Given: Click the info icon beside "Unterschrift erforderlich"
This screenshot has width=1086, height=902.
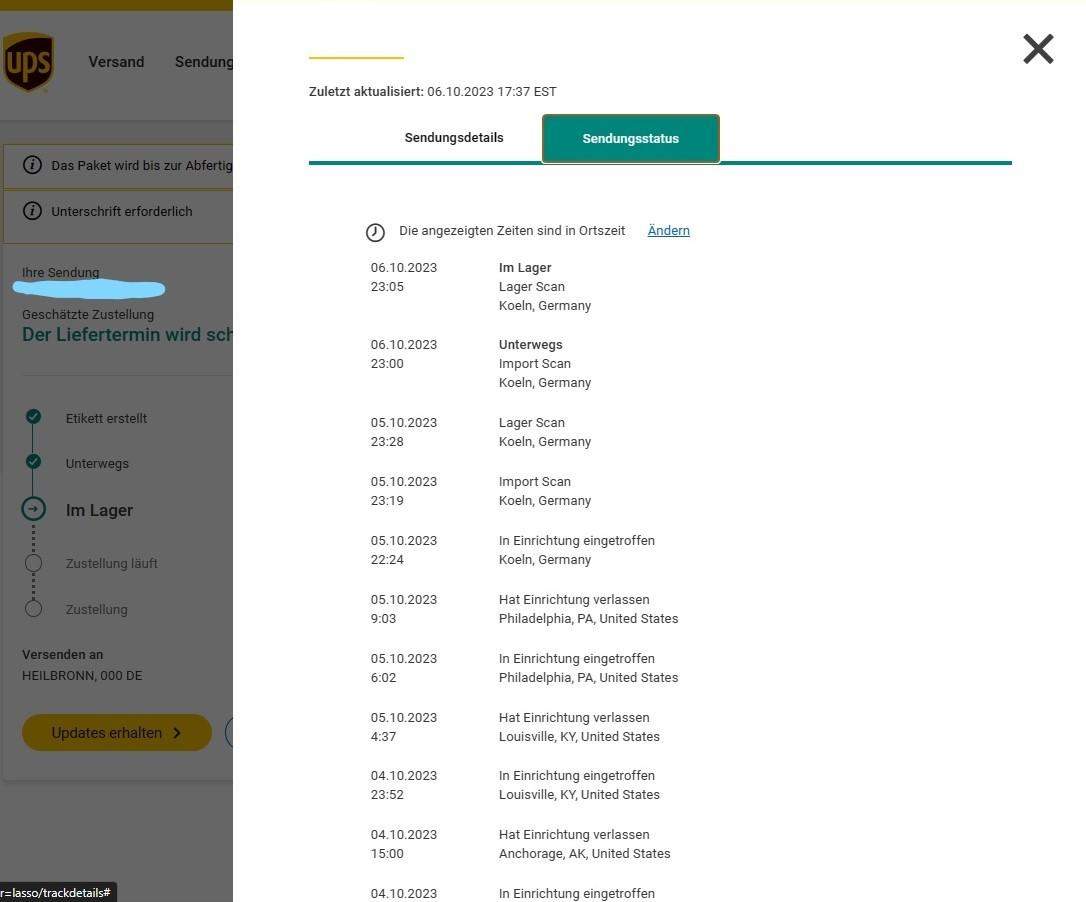Looking at the screenshot, I should [x=32, y=211].
